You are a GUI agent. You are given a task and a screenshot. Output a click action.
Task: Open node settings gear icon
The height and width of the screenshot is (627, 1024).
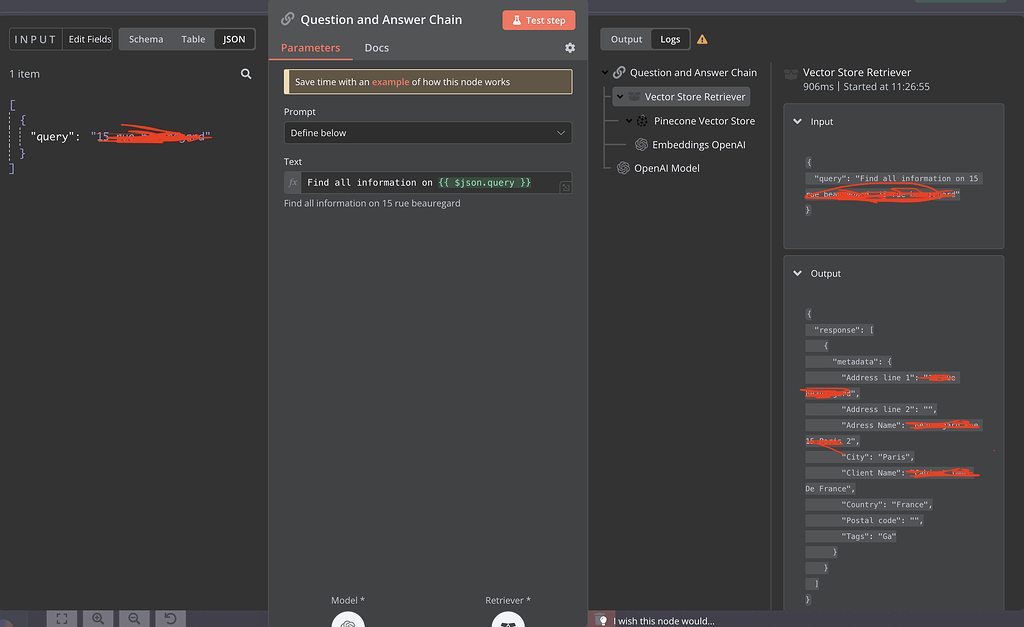click(570, 48)
